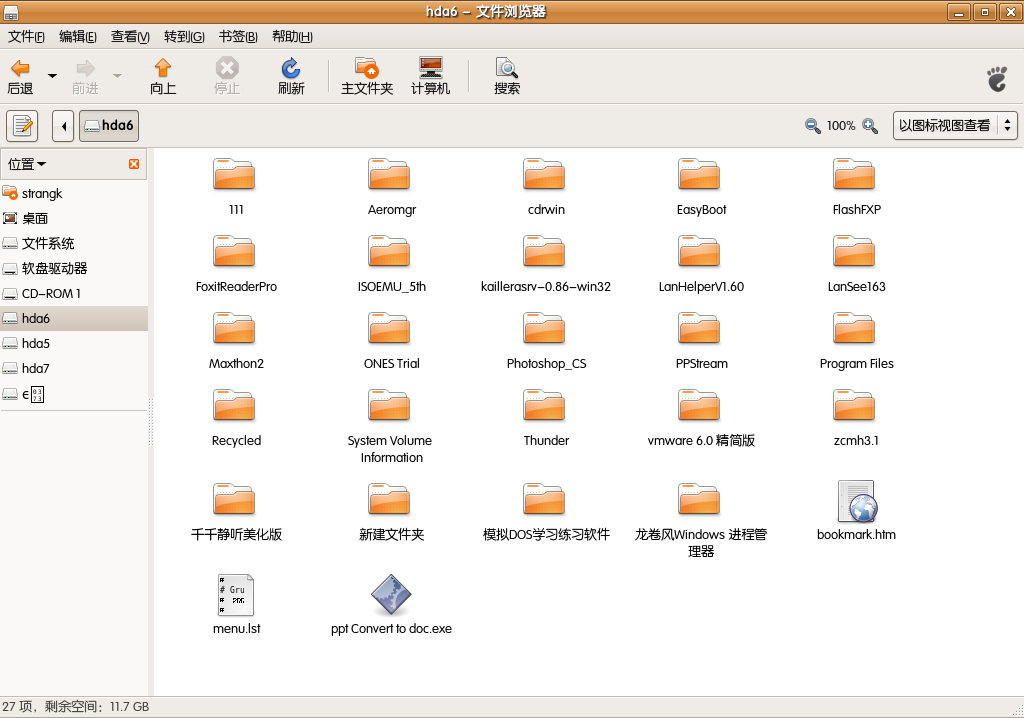Select the ISOEMU_5th folder icon
1024x718 pixels.
tap(389, 252)
